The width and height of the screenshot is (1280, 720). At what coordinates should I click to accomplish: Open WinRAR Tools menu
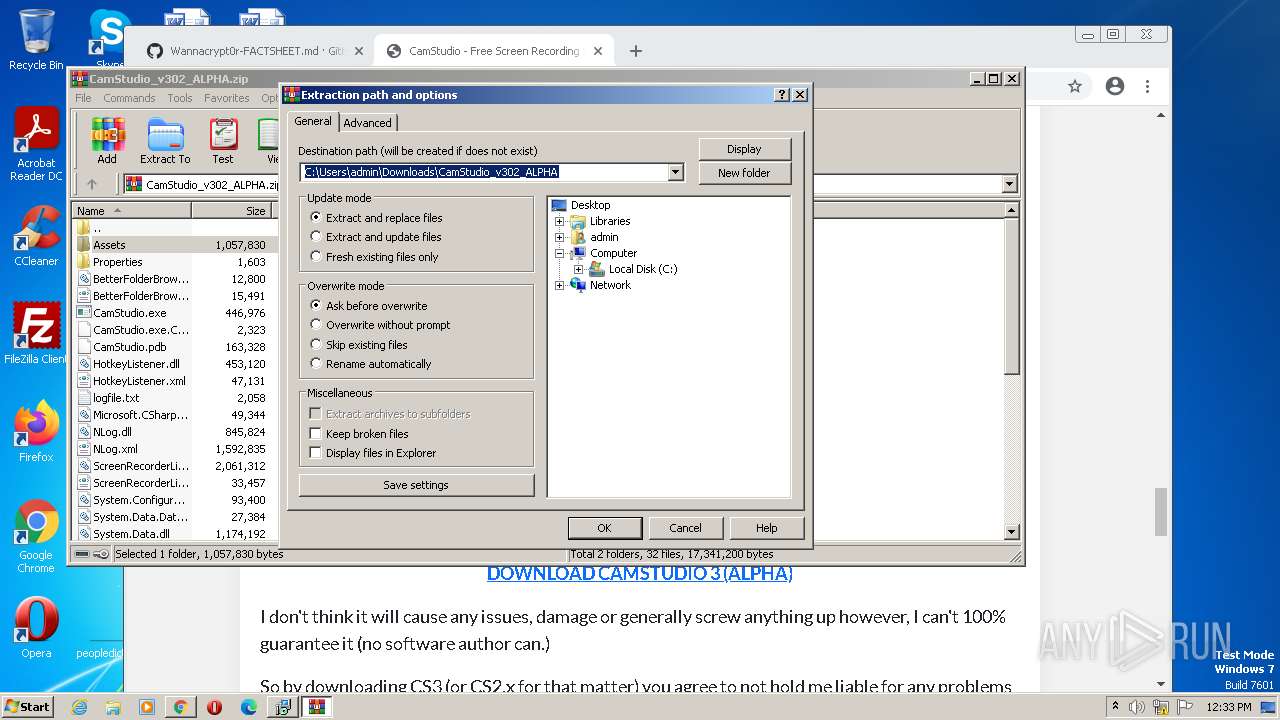[180, 98]
